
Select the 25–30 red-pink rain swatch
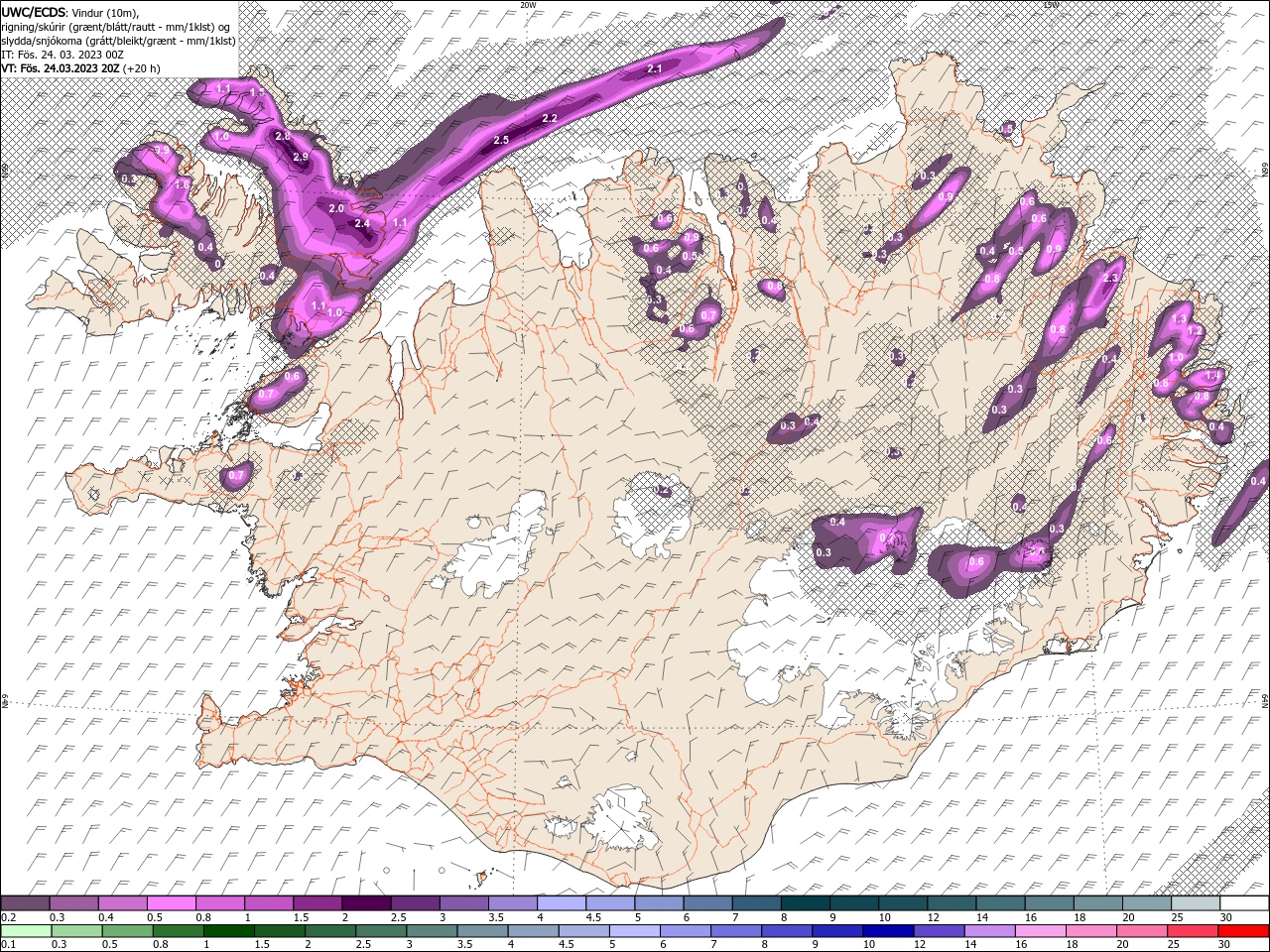coord(1192,931)
